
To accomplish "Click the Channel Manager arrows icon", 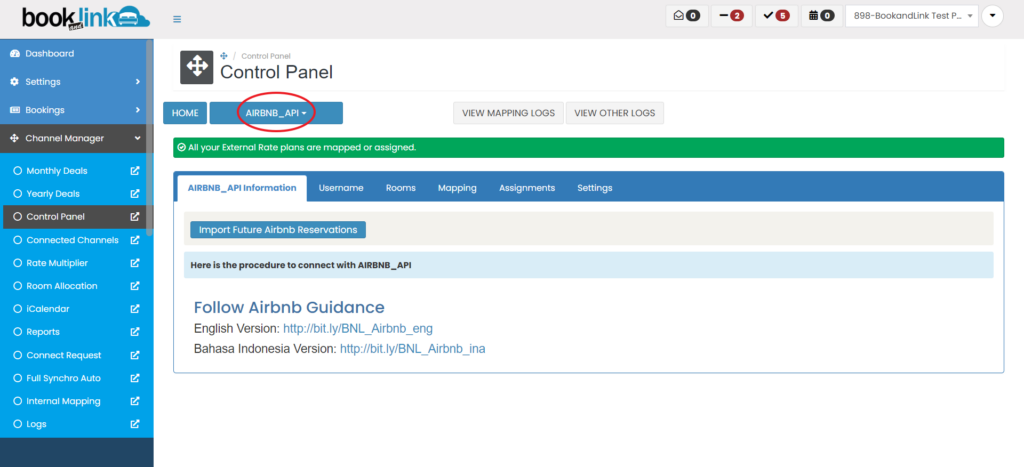I will pyautogui.click(x=14, y=138).
